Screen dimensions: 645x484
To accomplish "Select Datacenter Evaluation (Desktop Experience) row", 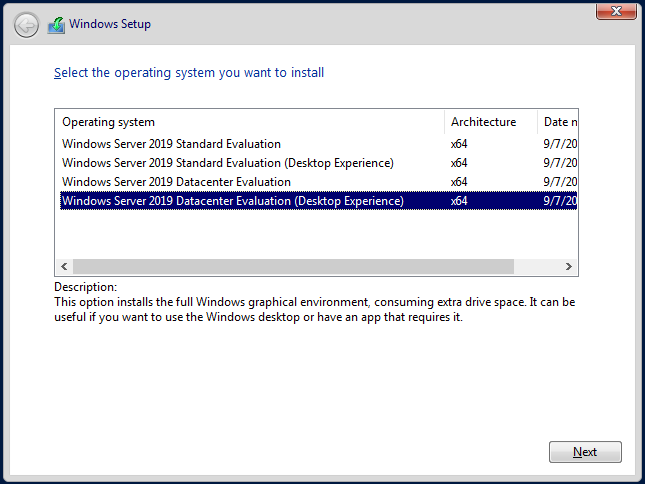I will coord(318,201).
